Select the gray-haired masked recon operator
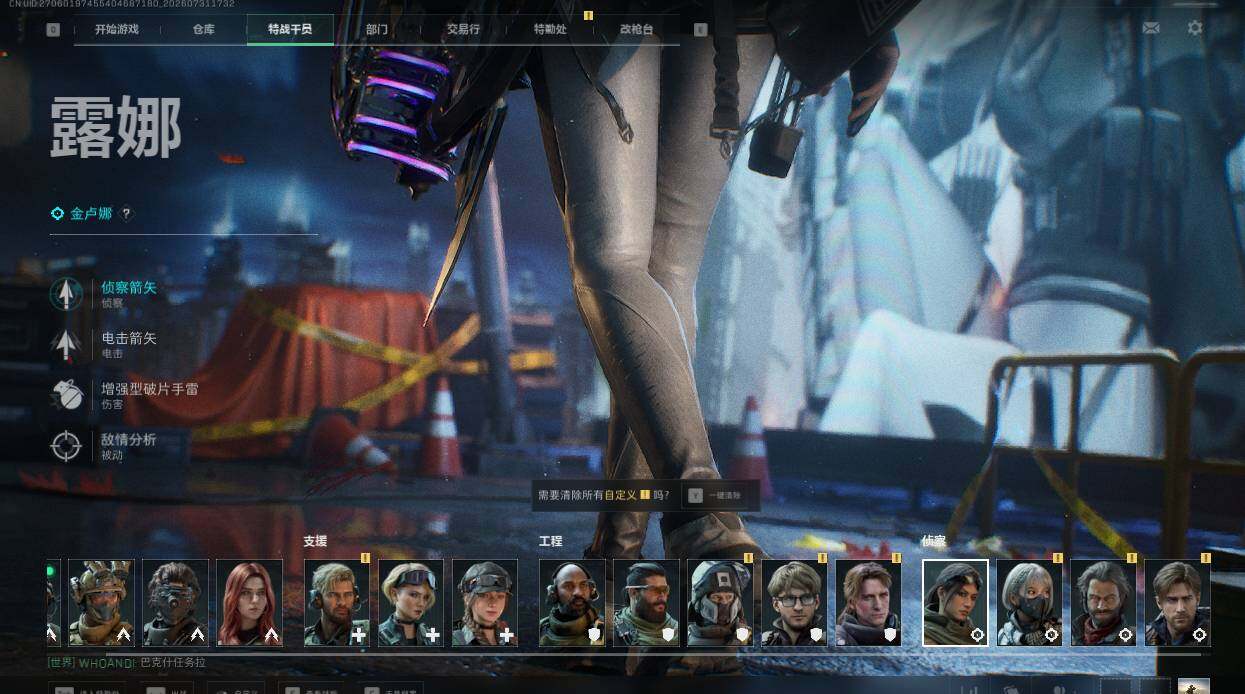This screenshot has width=1245, height=694. tap(1029, 603)
